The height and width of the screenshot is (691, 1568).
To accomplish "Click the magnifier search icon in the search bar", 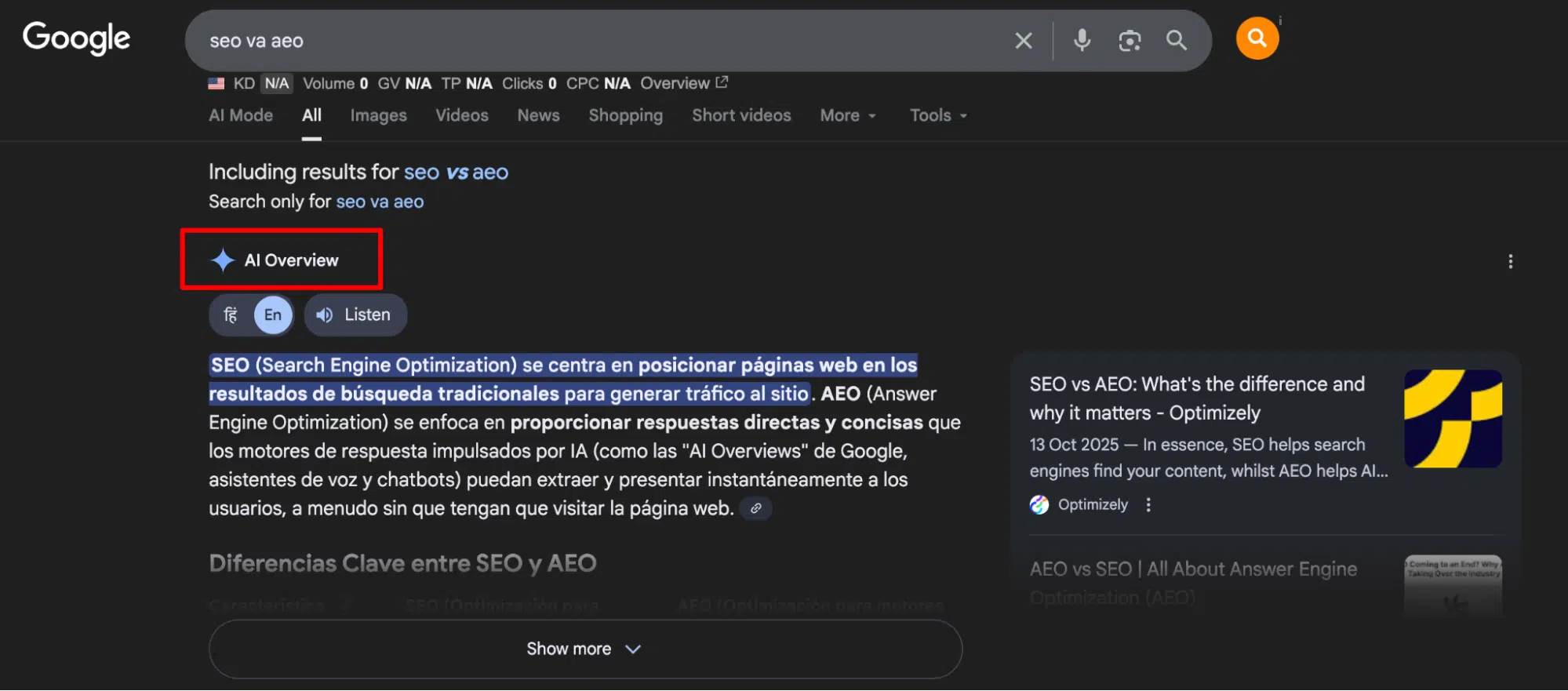I will pyautogui.click(x=1176, y=41).
